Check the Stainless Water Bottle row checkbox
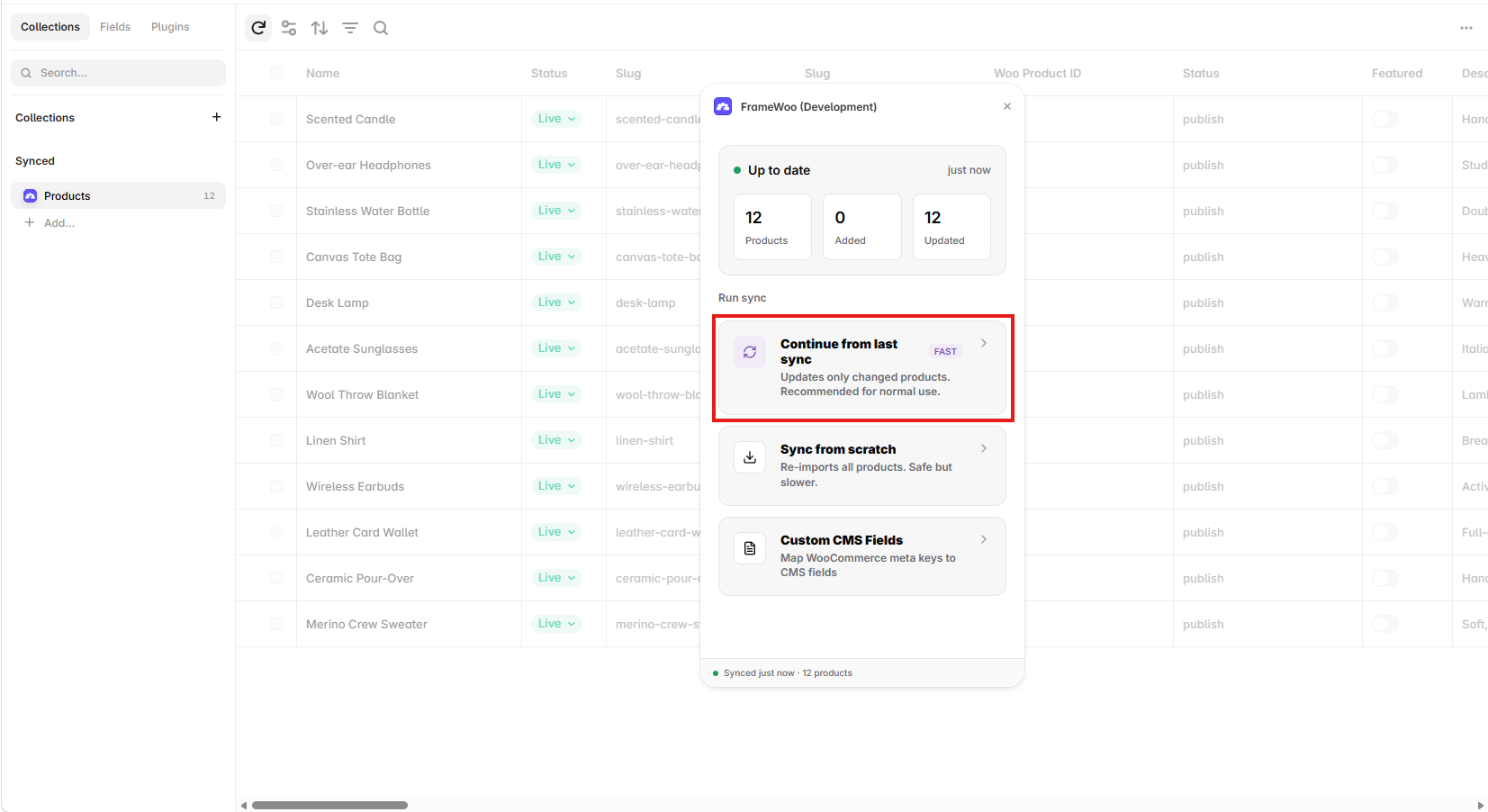 (276, 211)
